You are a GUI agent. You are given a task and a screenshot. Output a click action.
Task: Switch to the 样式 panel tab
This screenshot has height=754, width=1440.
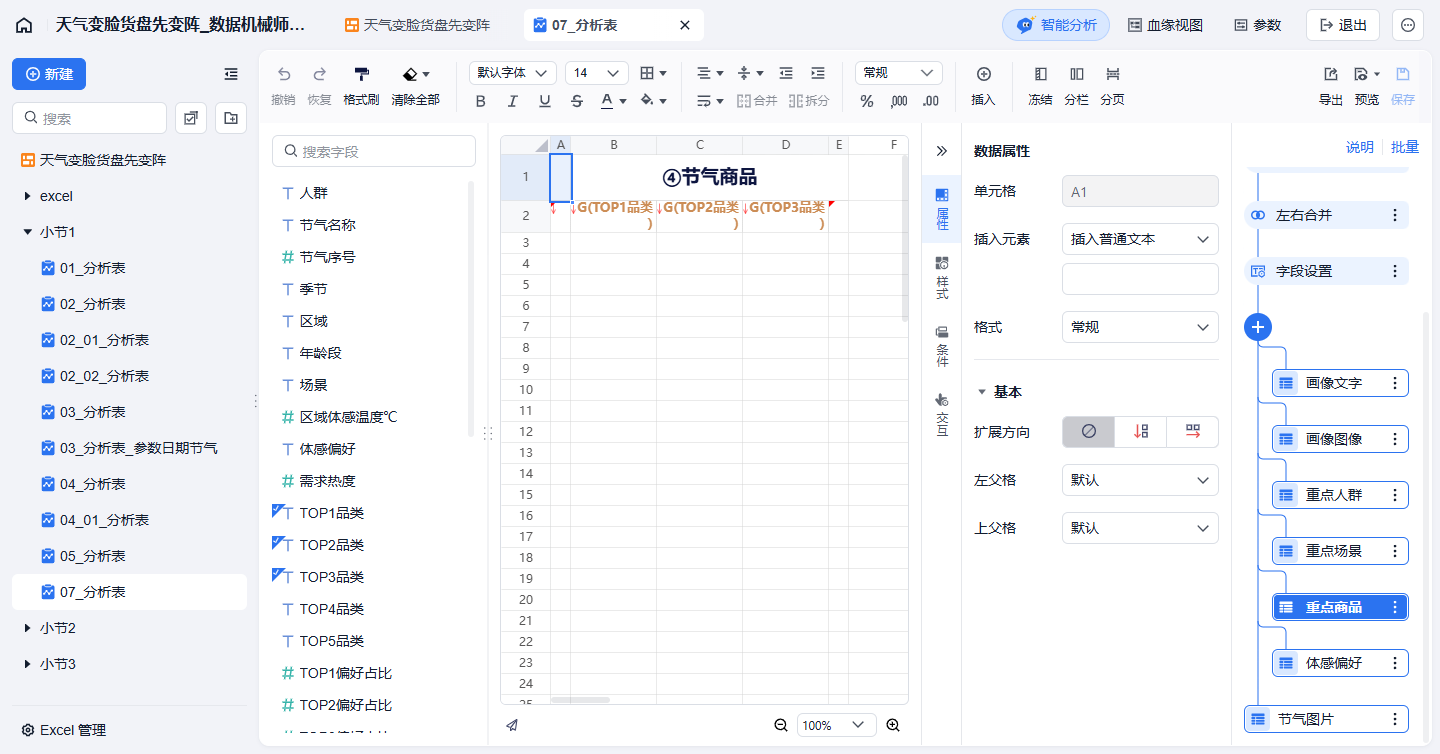(941, 278)
